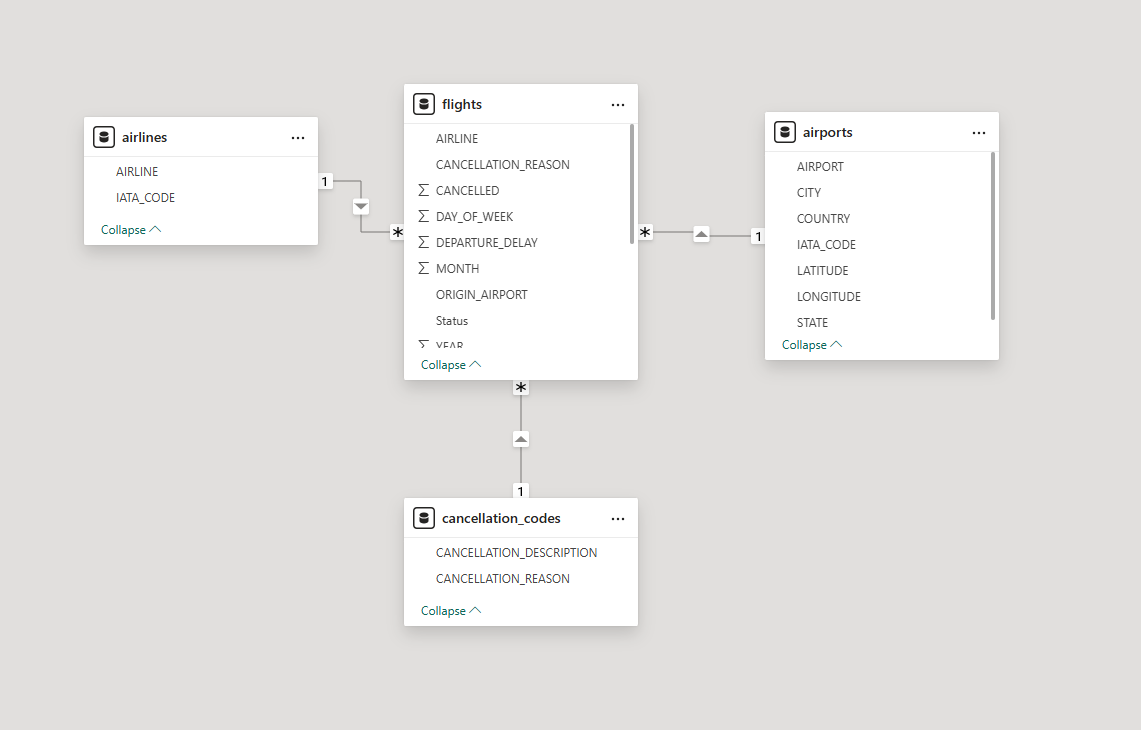Collapse the airlines table card

(131, 230)
